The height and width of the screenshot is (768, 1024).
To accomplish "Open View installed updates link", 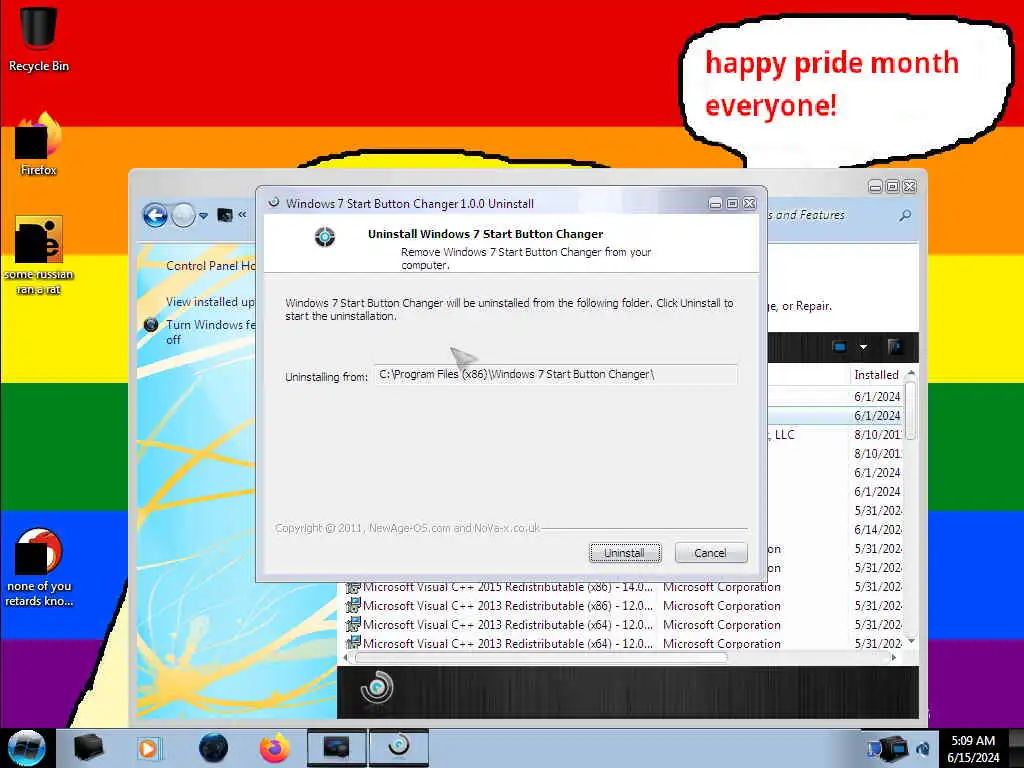I will click(x=210, y=302).
